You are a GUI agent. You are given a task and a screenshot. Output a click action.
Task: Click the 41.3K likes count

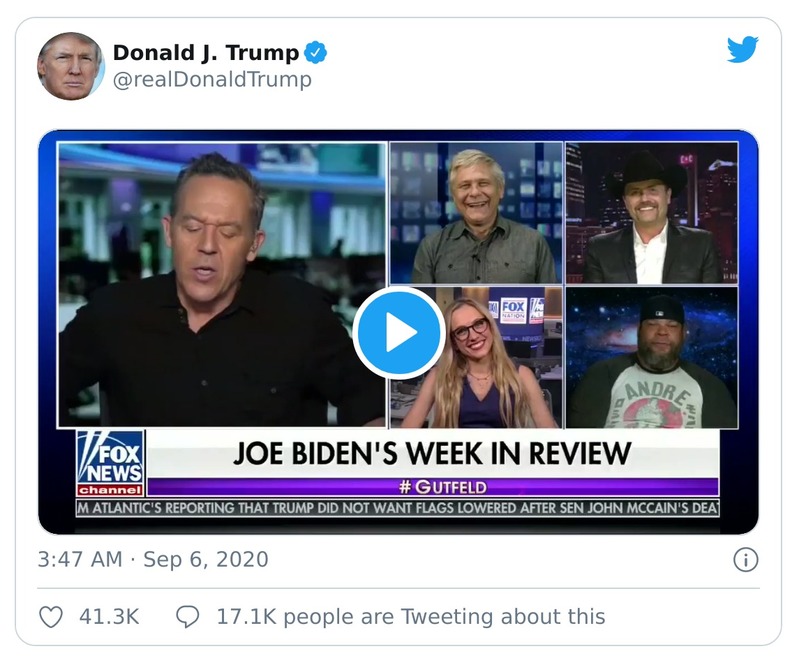point(109,617)
